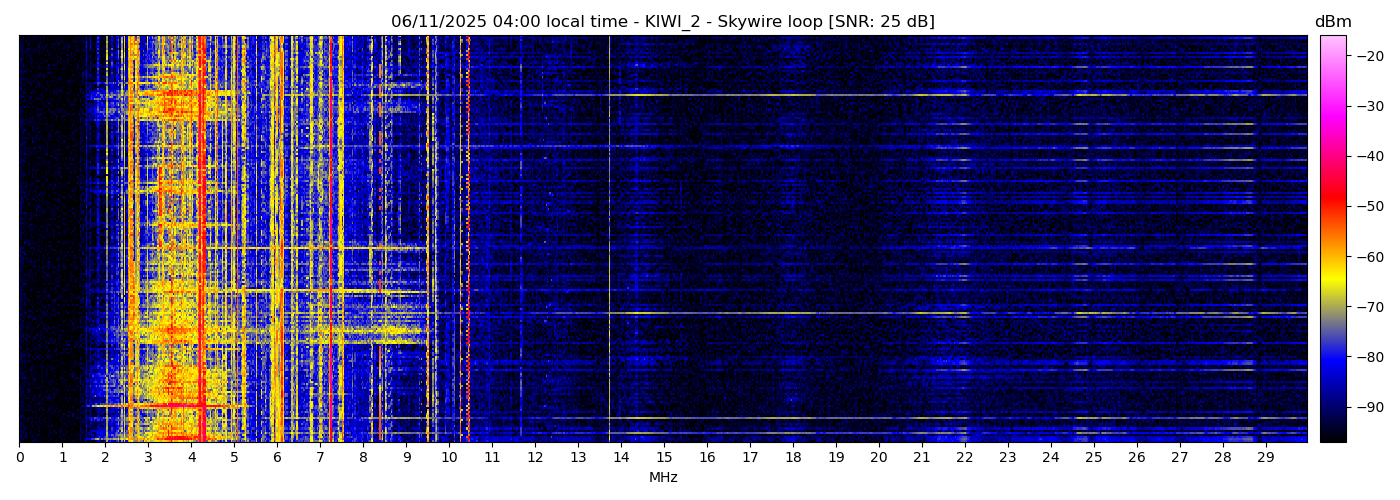Image resolution: width=1400 pixels, height=500 pixels.
Task: Click the pink top of the colorbar
Action: (1332, 45)
